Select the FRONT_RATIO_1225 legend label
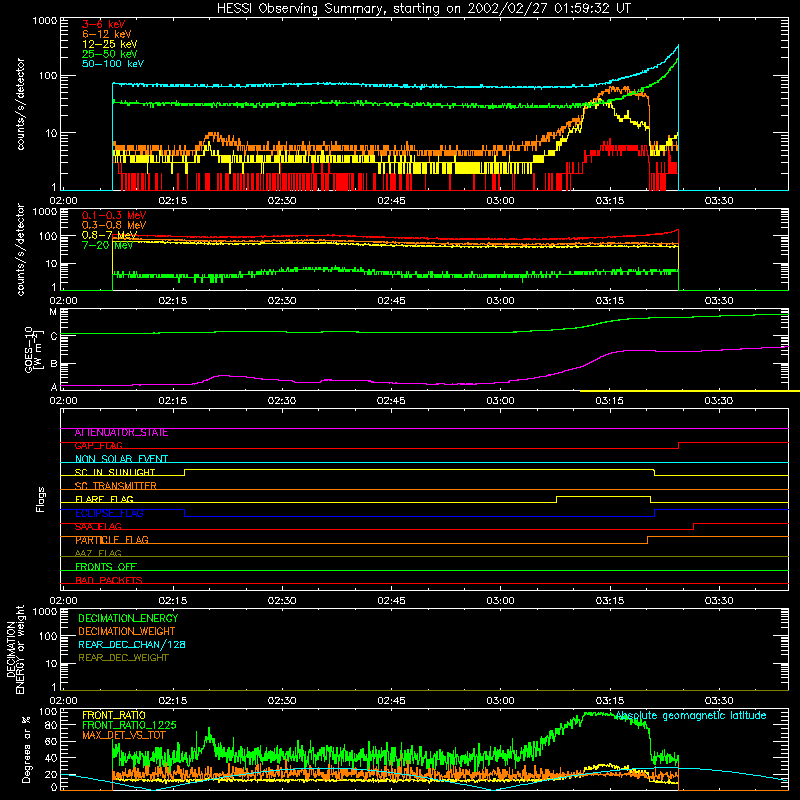 (129, 725)
